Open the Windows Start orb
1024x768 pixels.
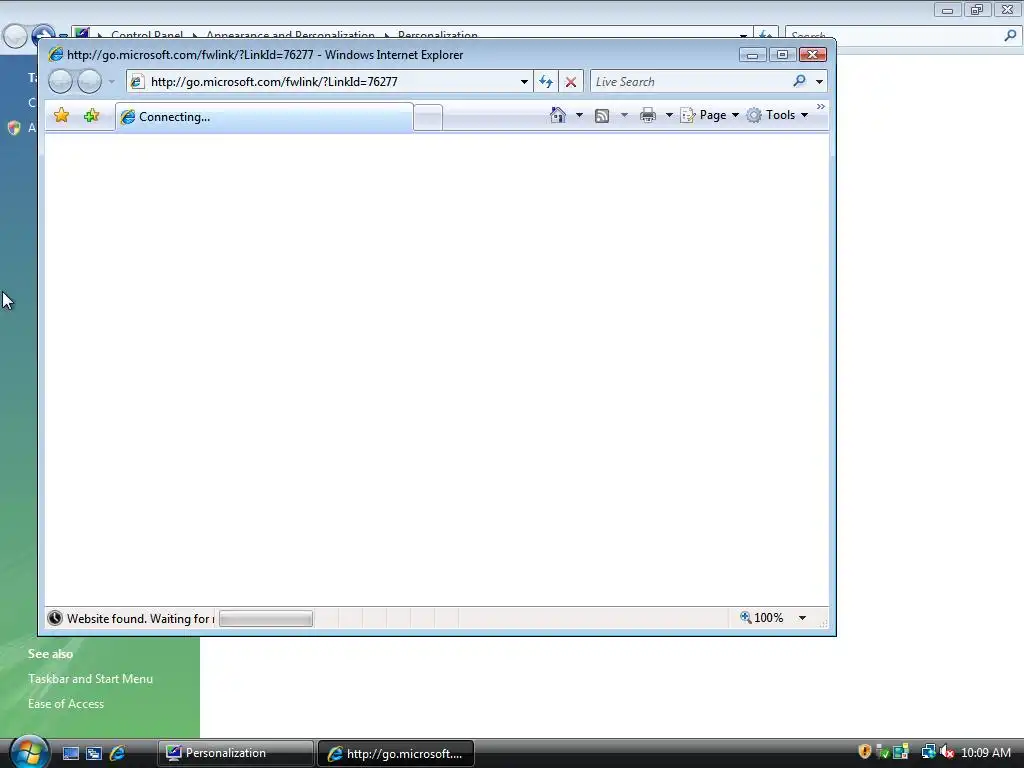29,752
